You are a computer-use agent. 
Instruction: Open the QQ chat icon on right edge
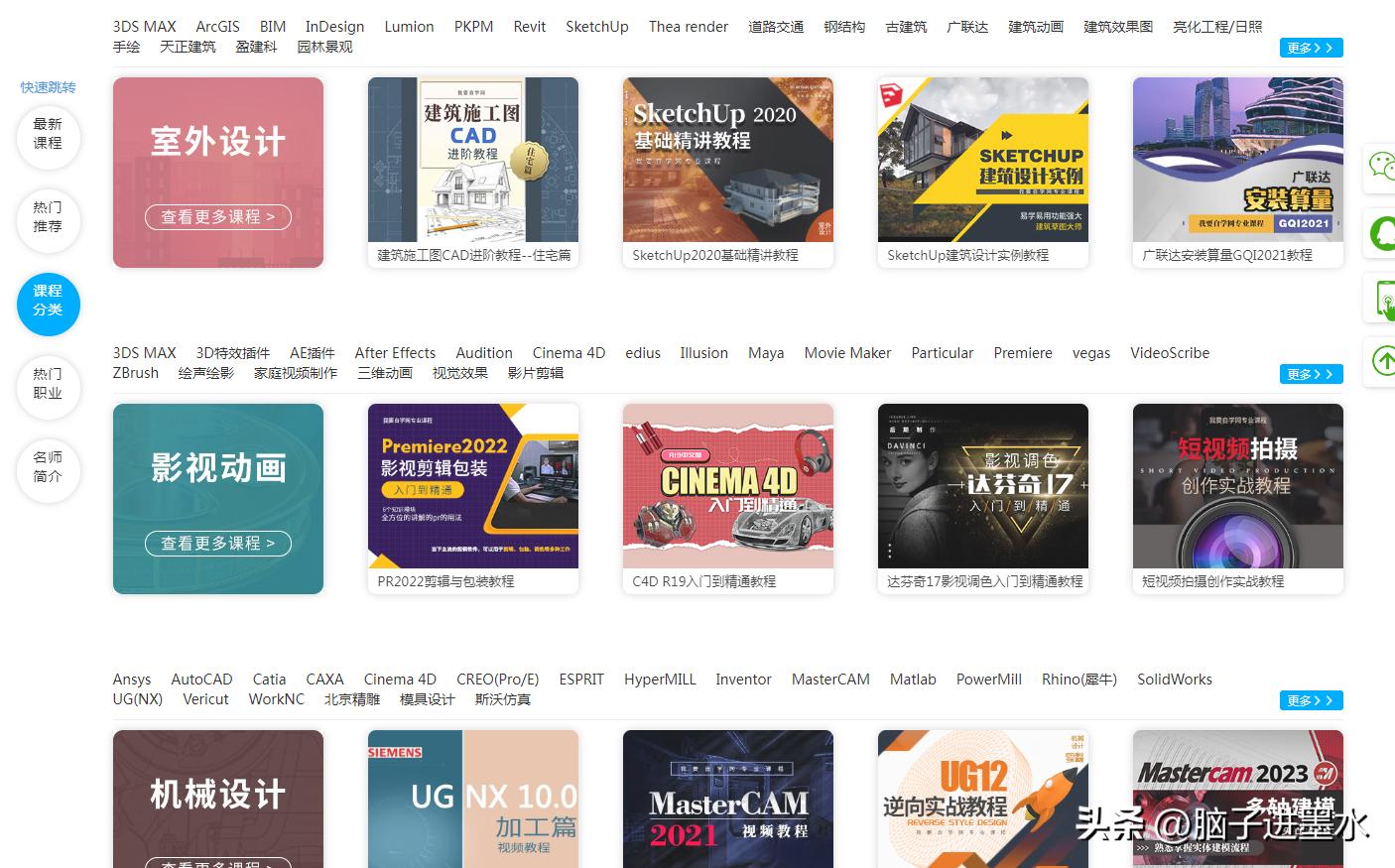(1382, 233)
